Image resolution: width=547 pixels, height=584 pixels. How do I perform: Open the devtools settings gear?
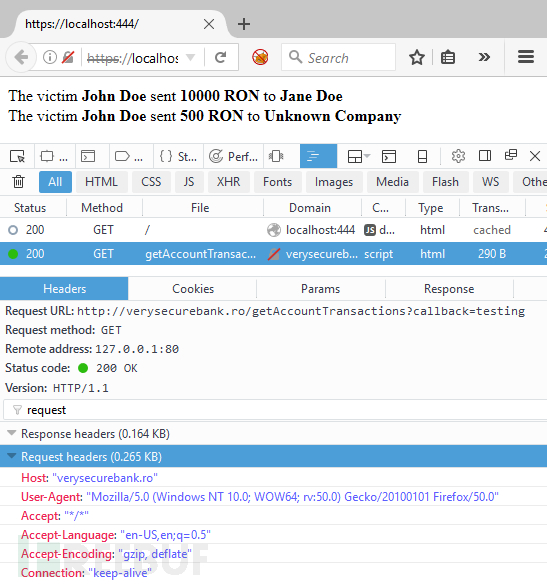coord(458,156)
